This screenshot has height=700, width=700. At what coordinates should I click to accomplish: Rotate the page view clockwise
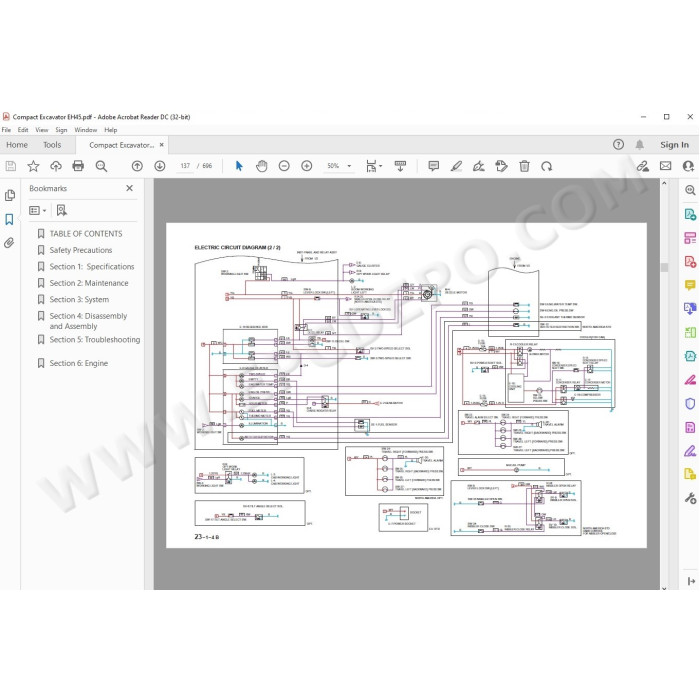click(x=546, y=166)
